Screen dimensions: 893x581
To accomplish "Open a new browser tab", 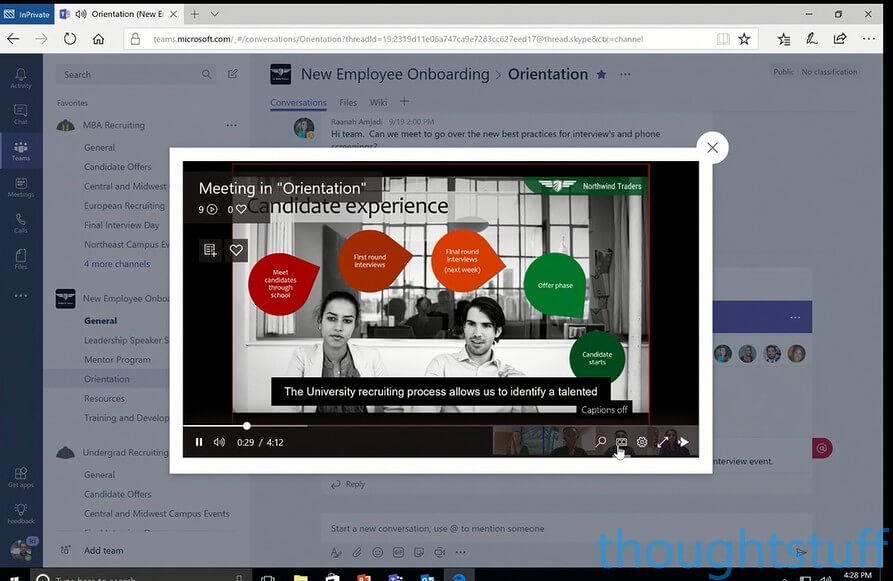I will (x=195, y=14).
